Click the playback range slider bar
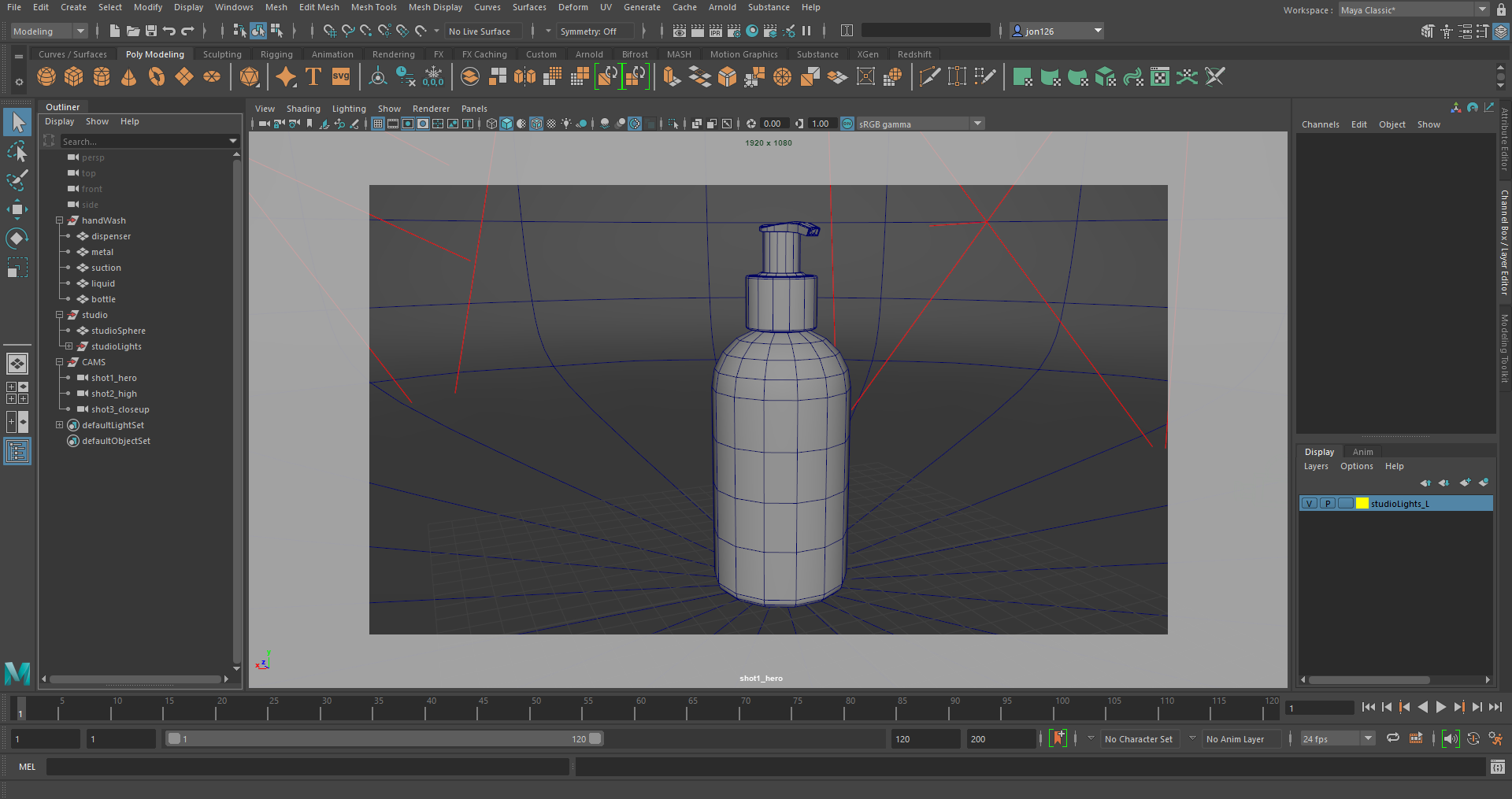 [x=384, y=738]
